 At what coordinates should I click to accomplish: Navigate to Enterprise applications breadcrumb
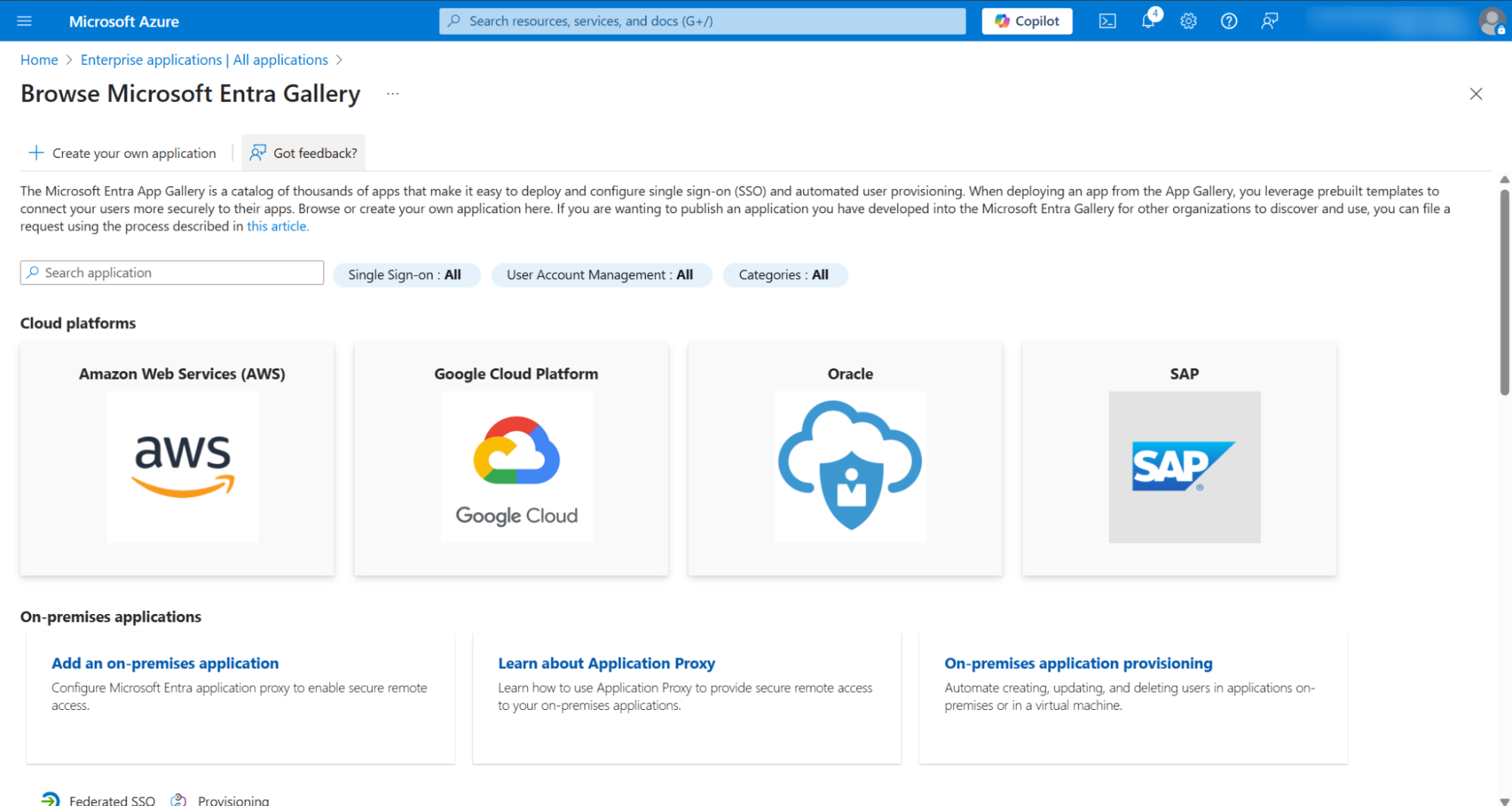(x=204, y=60)
